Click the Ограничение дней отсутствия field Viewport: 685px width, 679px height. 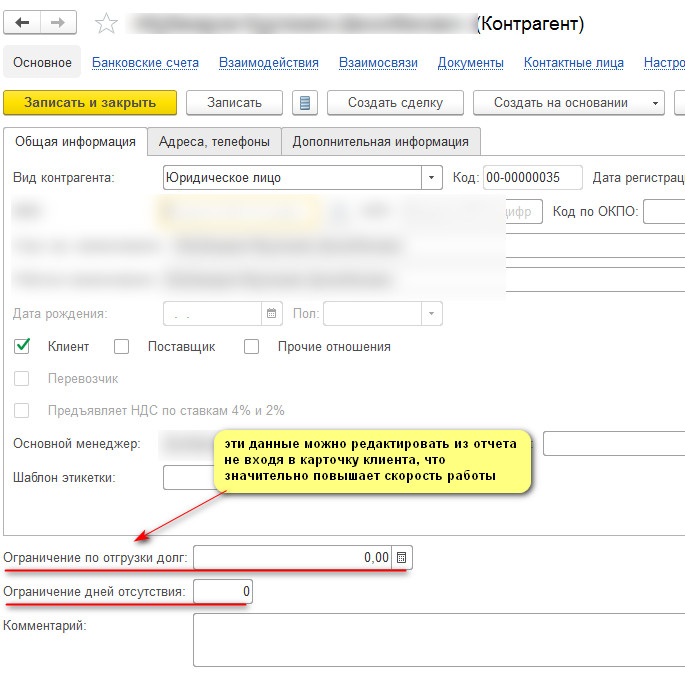coord(223,592)
